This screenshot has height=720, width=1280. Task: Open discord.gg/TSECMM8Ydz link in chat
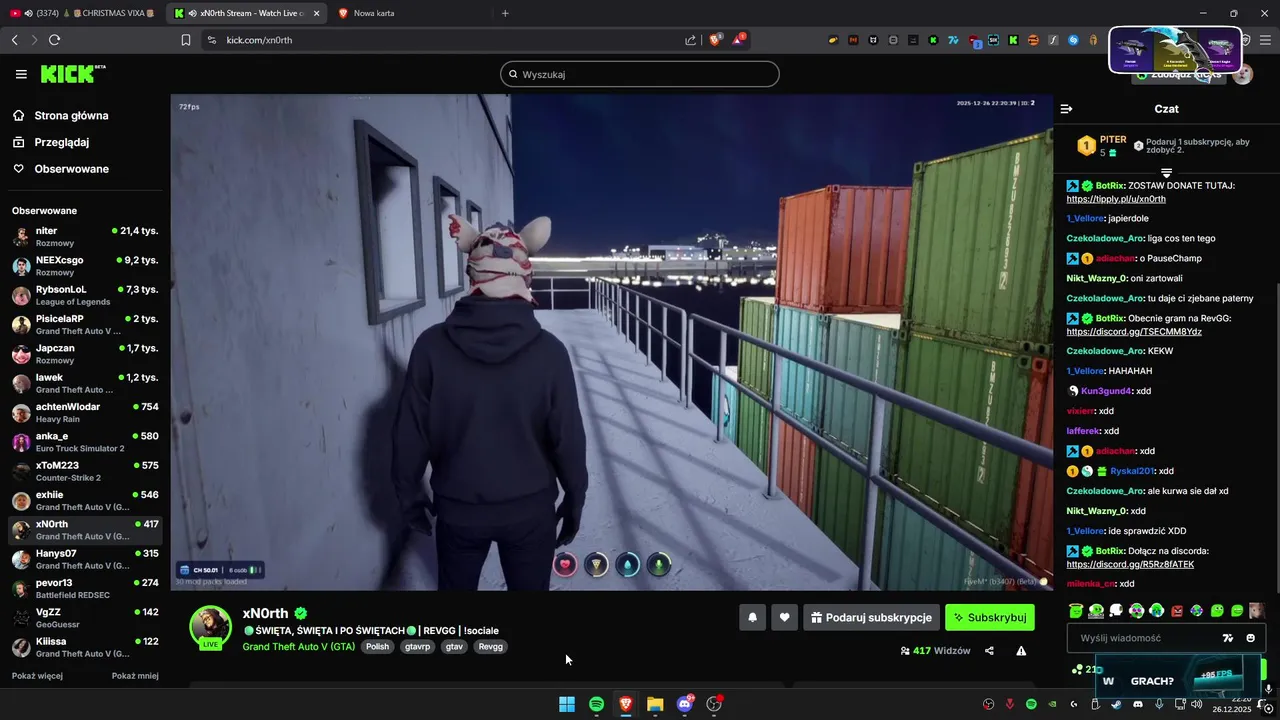click(x=1134, y=332)
